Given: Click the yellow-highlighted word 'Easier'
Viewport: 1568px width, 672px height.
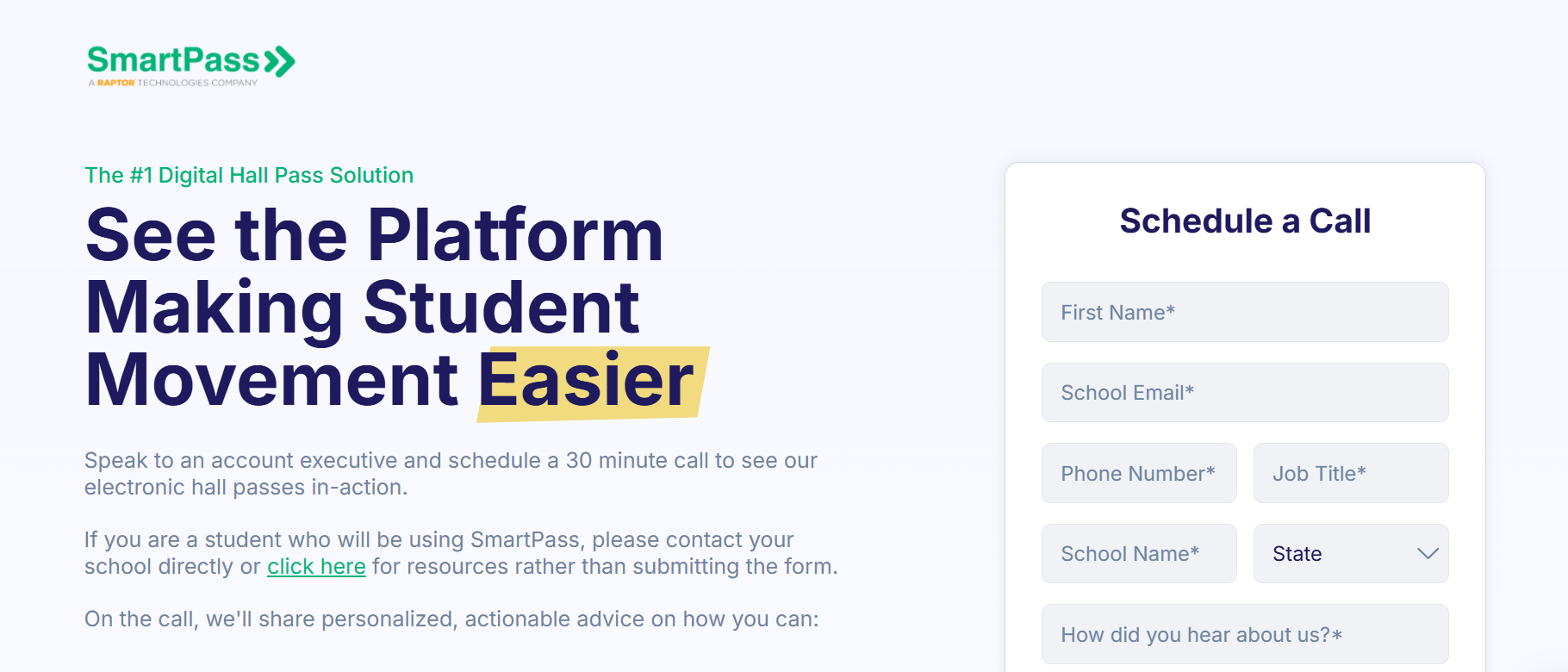Looking at the screenshot, I should (x=587, y=381).
